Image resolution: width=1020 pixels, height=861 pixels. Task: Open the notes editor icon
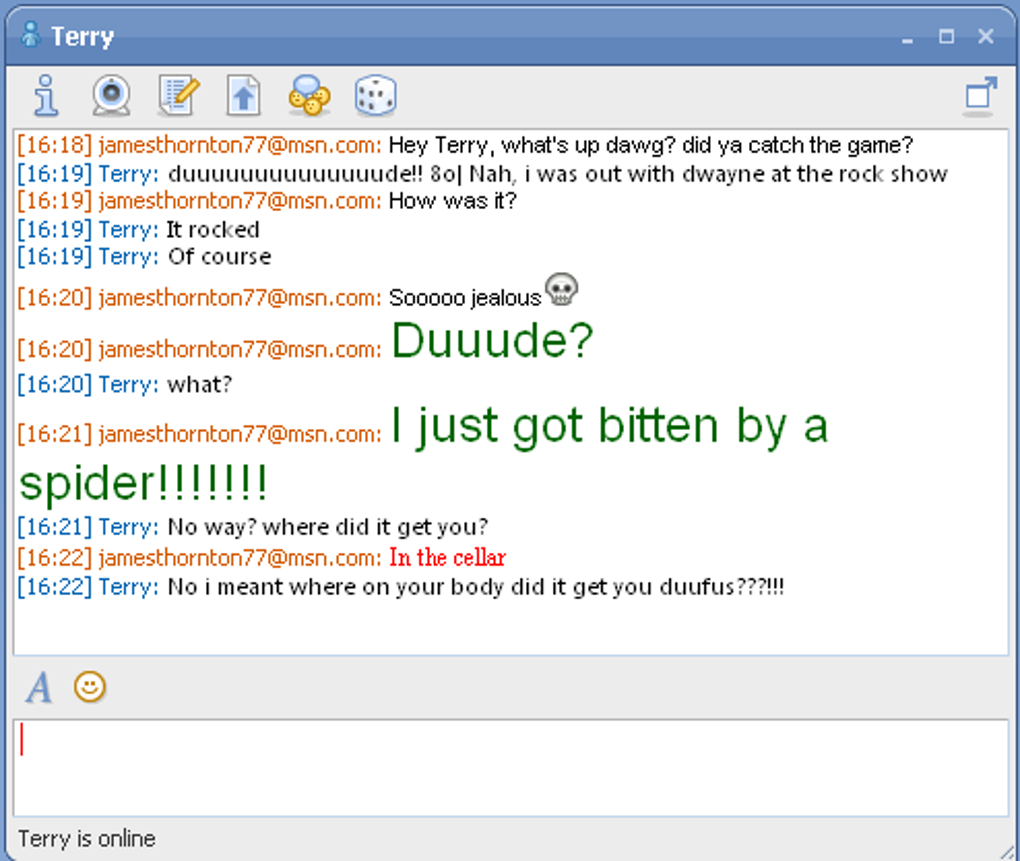pos(179,96)
